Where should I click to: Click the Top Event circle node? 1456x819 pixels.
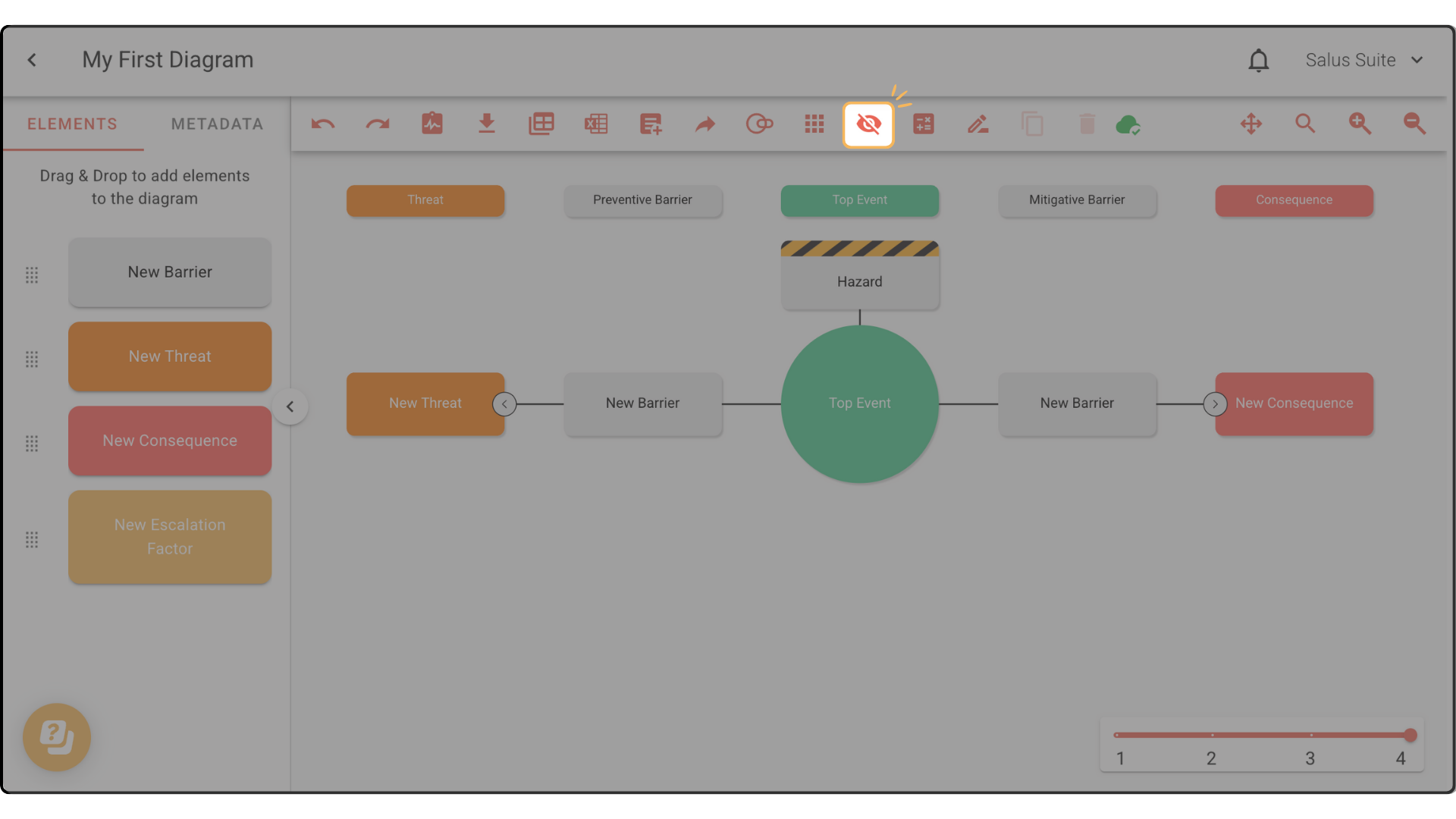859,403
